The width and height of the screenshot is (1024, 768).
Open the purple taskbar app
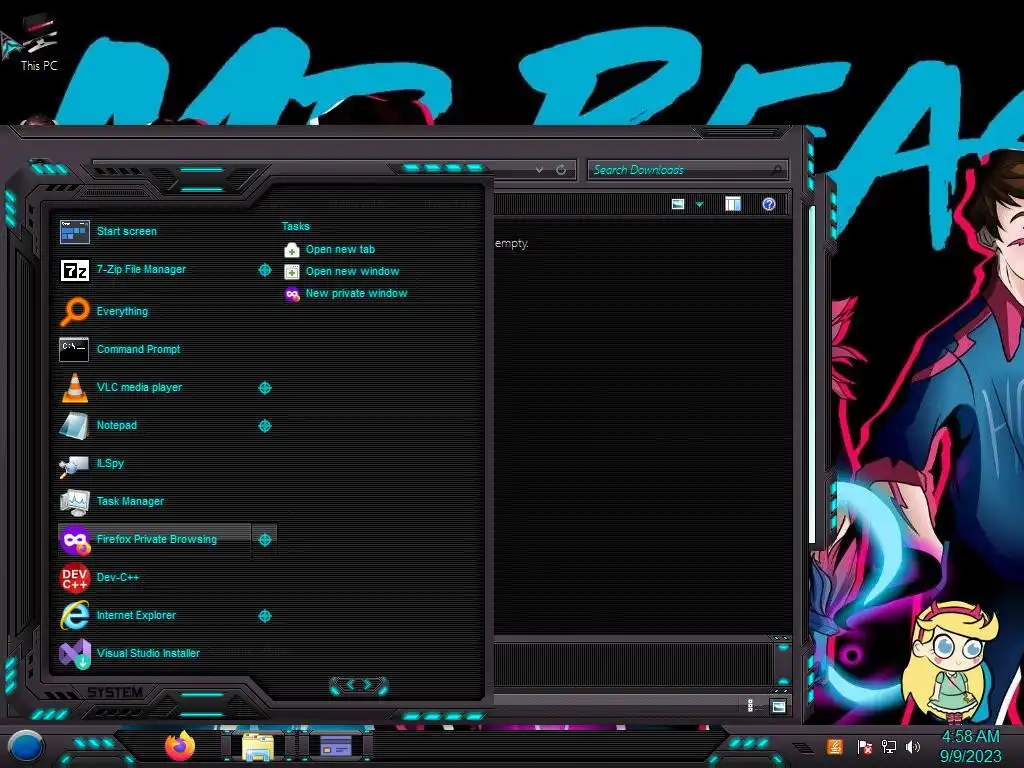[x=335, y=746]
